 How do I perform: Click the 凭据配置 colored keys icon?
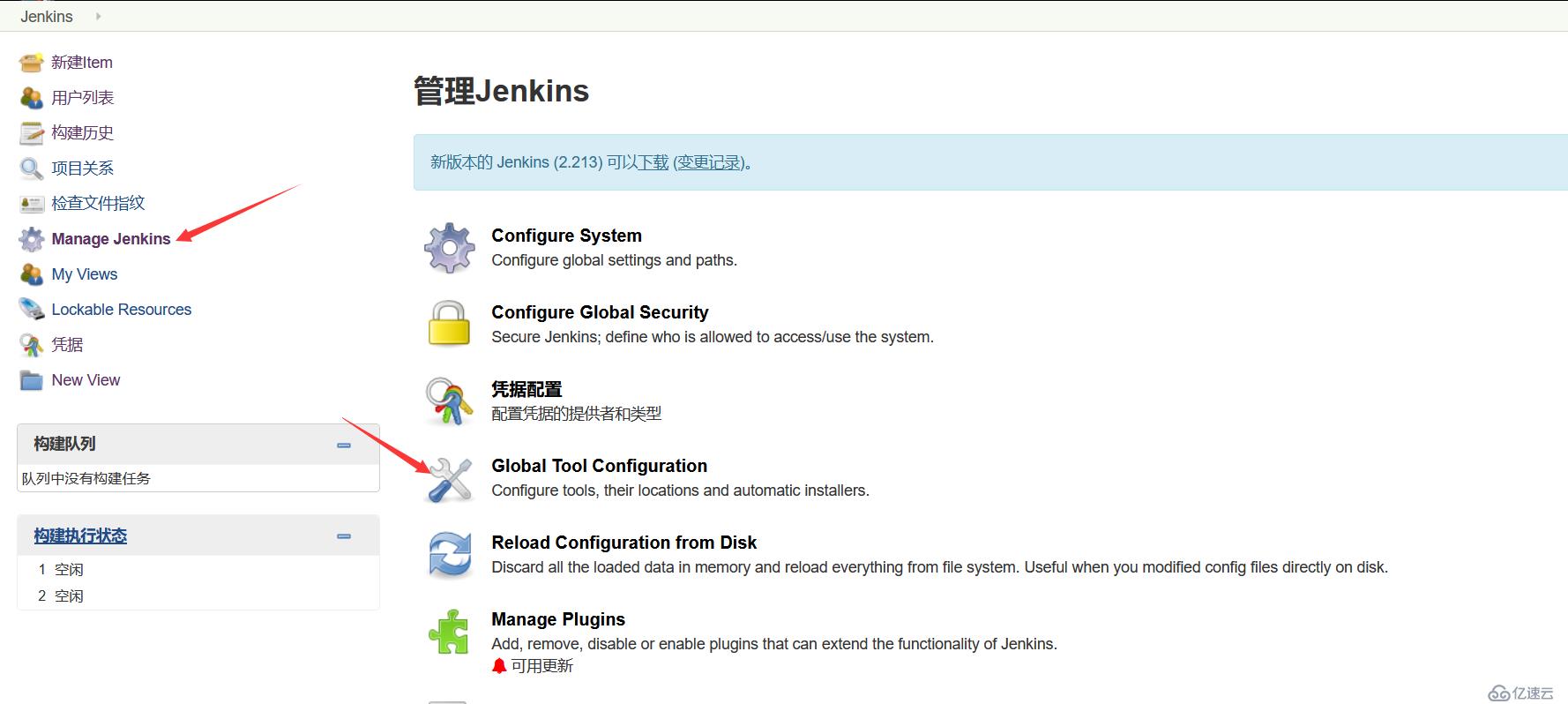450,401
